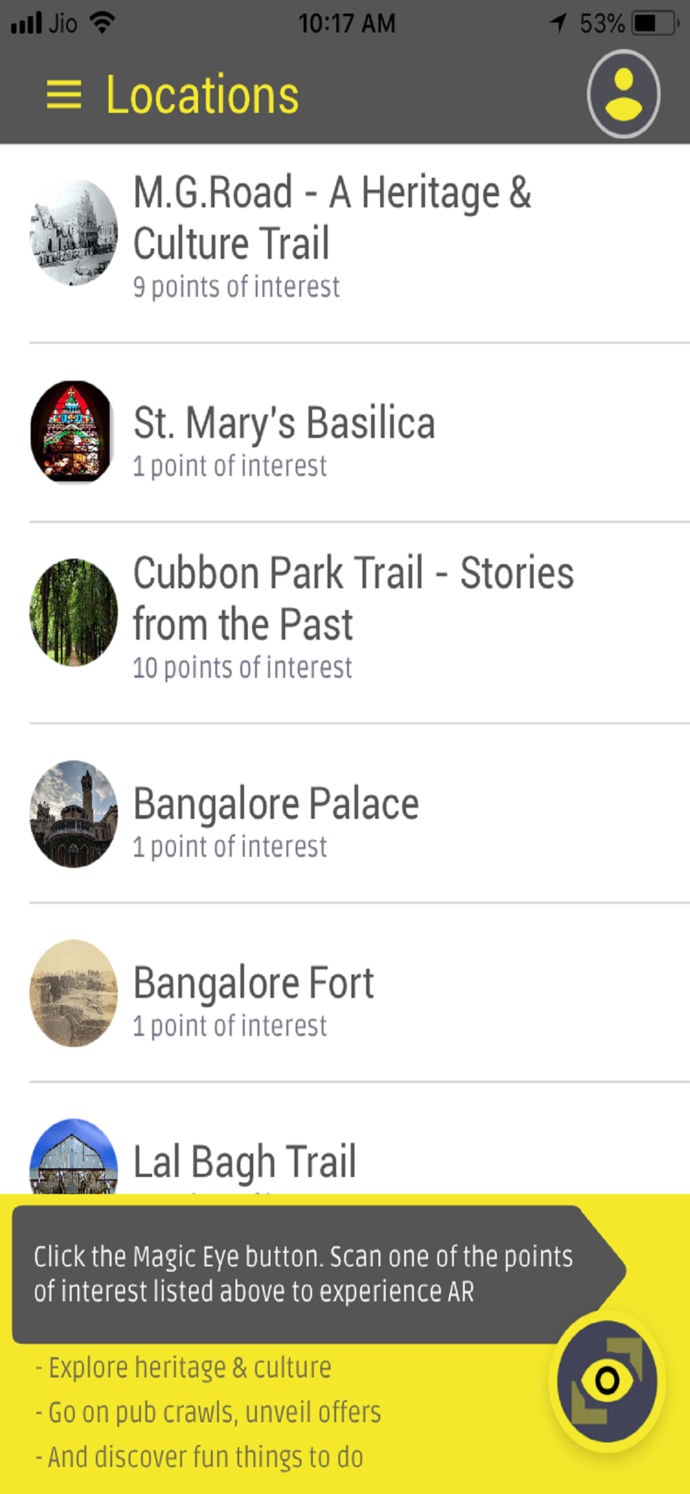Select the M.G.Road trail thumbnail image
This screenshot has width=690, height=1494.
pyautogui.click(x=72, y=232)
